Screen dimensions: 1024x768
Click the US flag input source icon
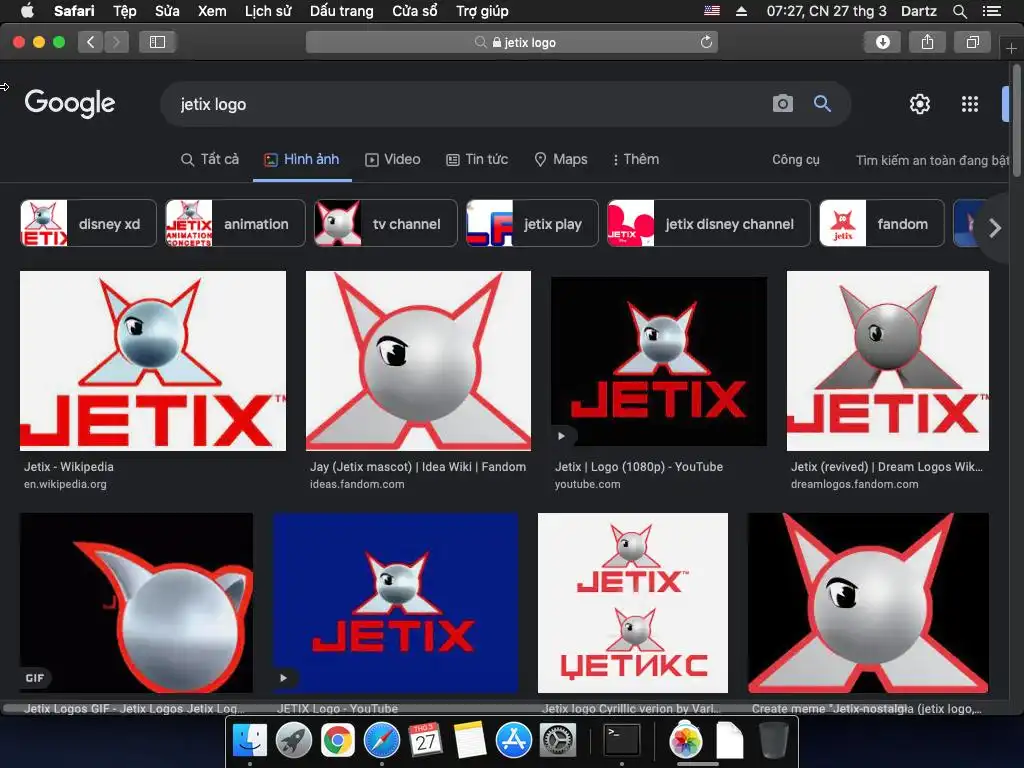point(712,11)
